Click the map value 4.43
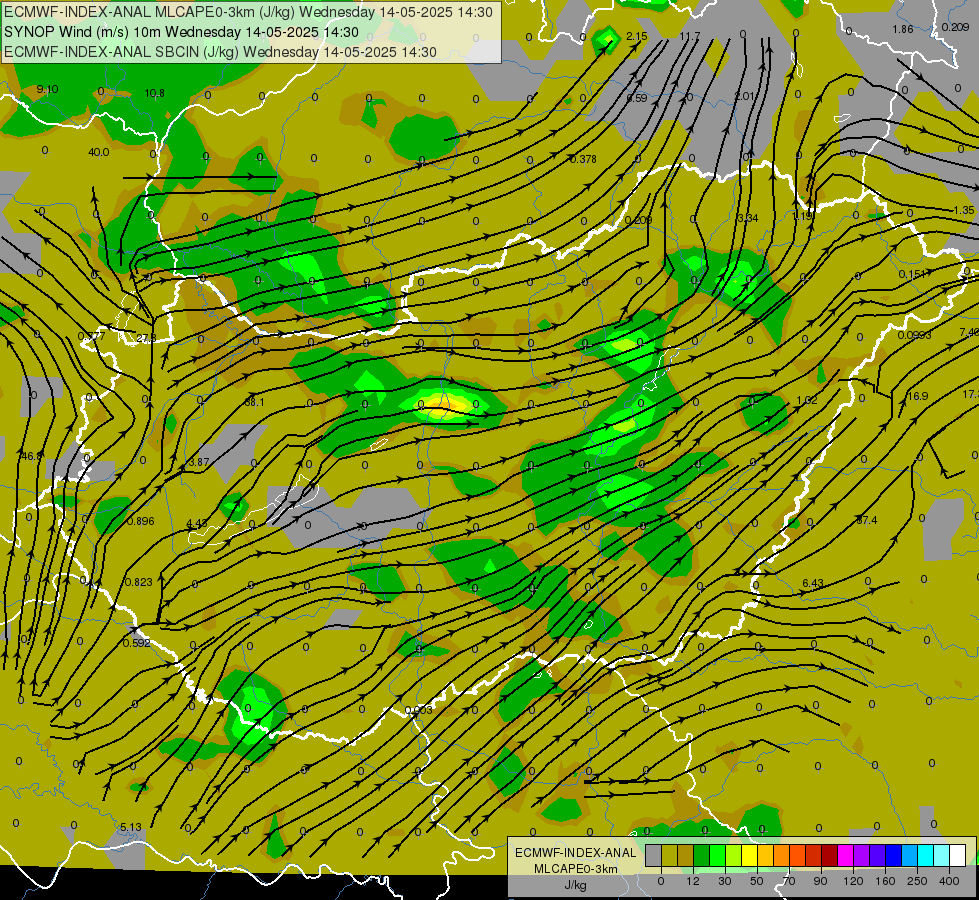Screen dimensions: 979x900 197,523
